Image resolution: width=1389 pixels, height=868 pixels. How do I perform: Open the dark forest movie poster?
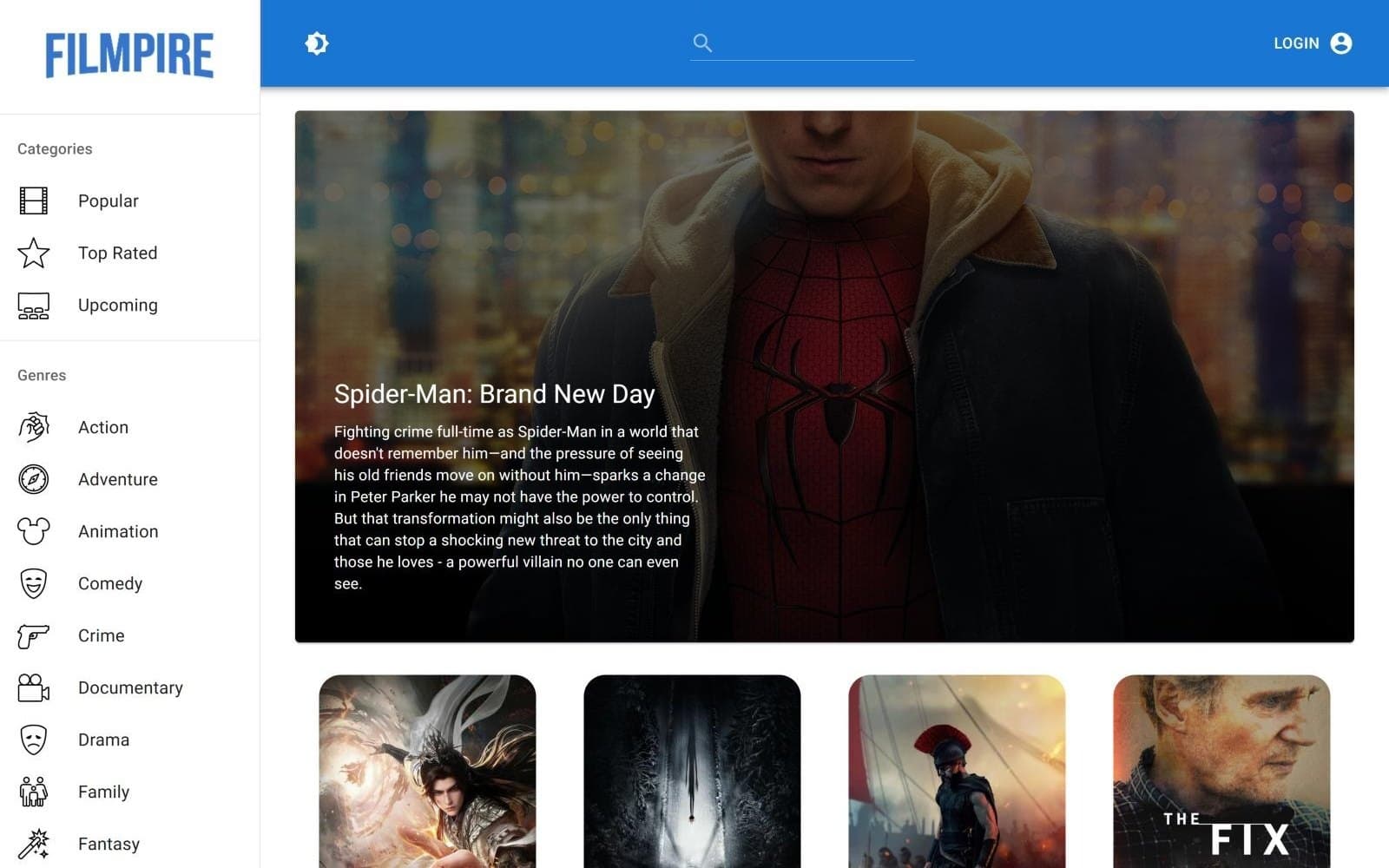pos(692,772)
